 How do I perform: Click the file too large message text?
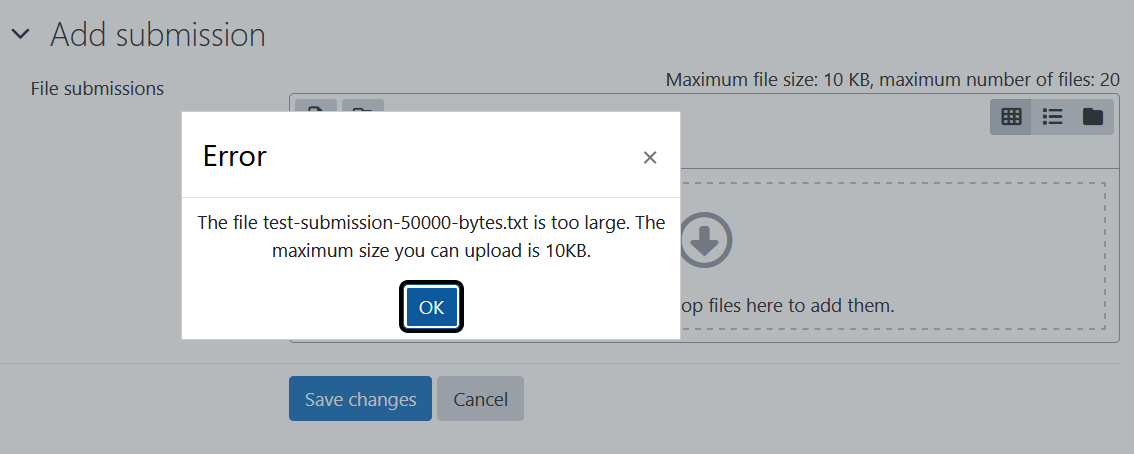431,237
